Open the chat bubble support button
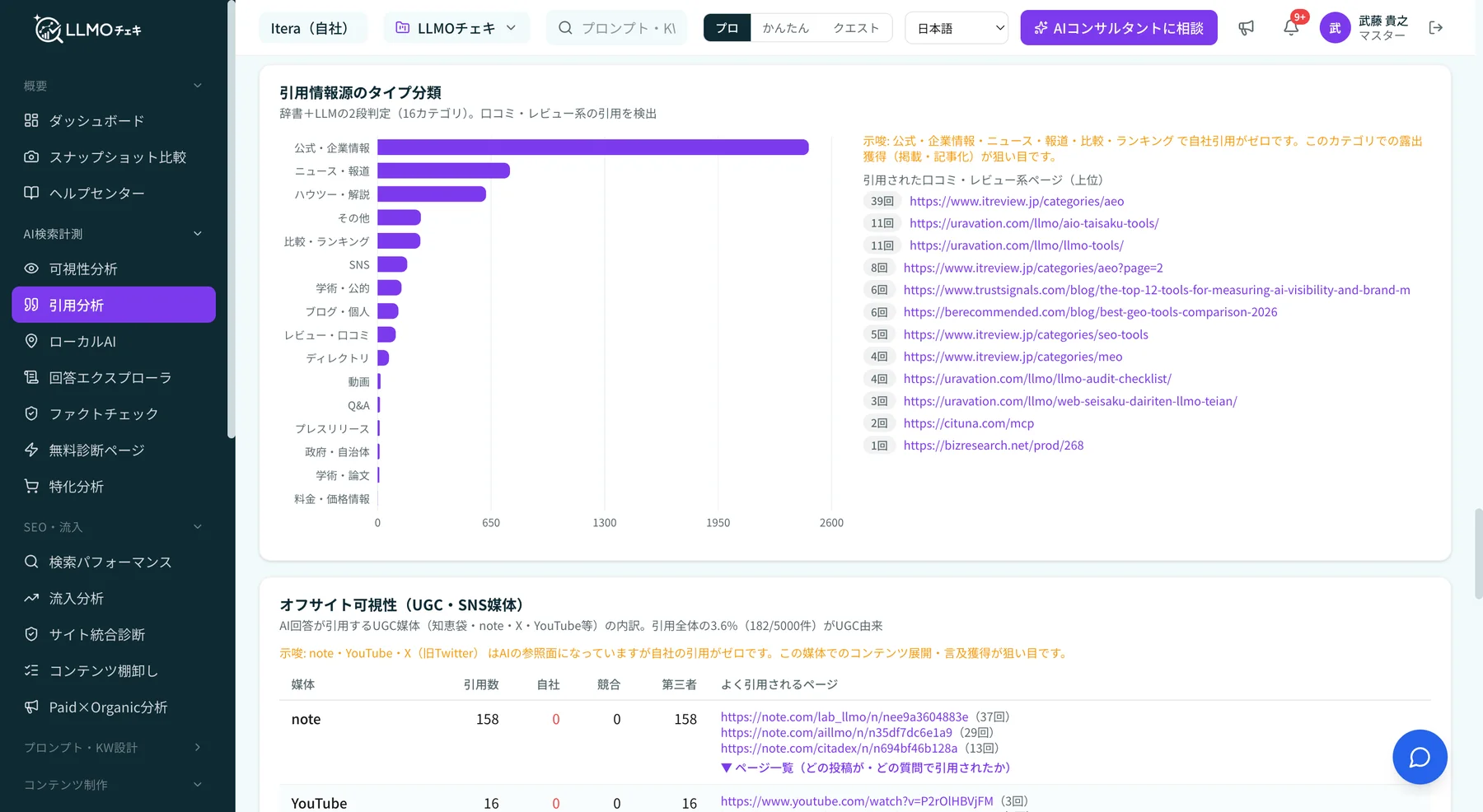 [x=1420, y=757]
